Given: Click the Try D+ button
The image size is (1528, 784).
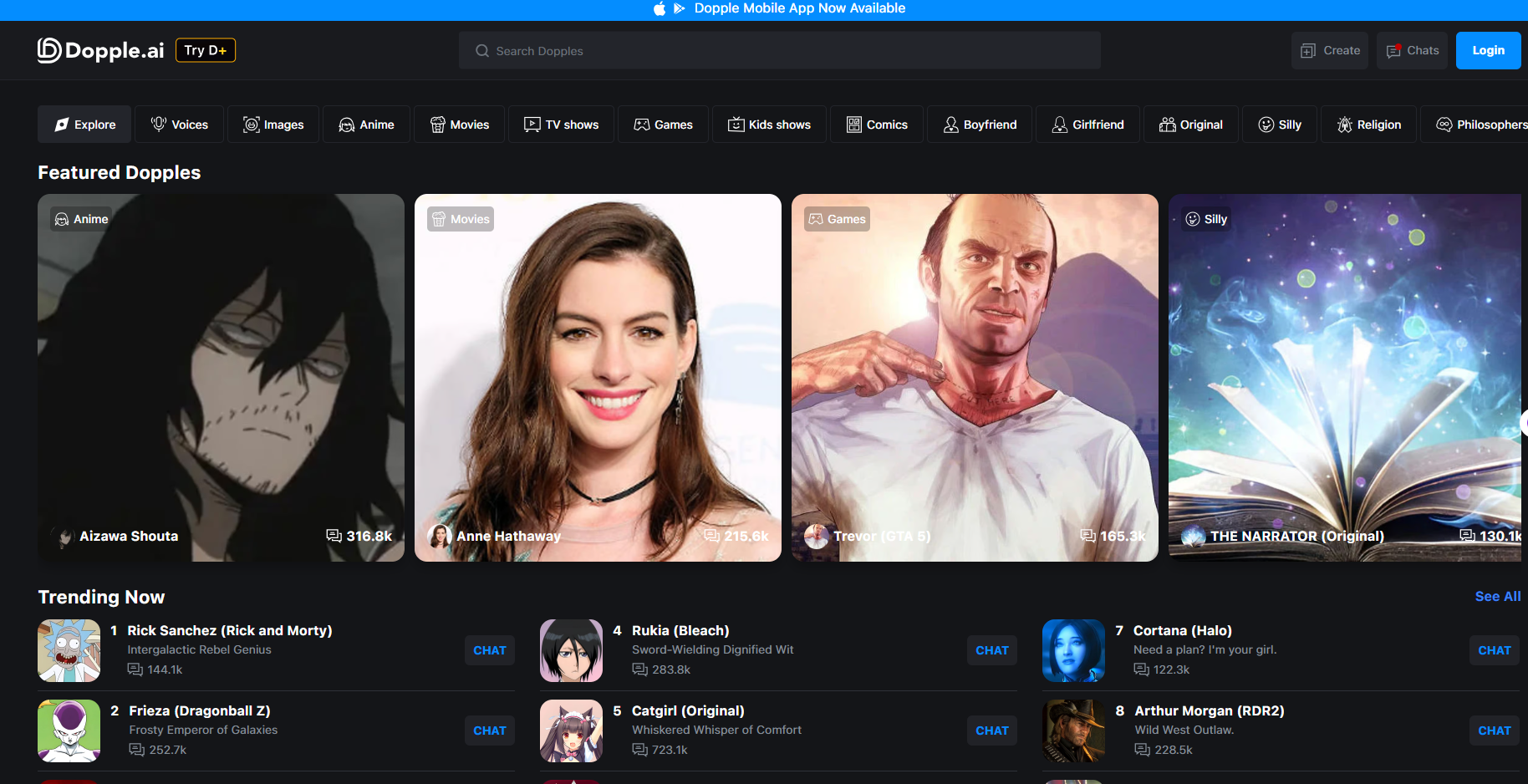Looking at the screenshot, I should click(206, 50).
